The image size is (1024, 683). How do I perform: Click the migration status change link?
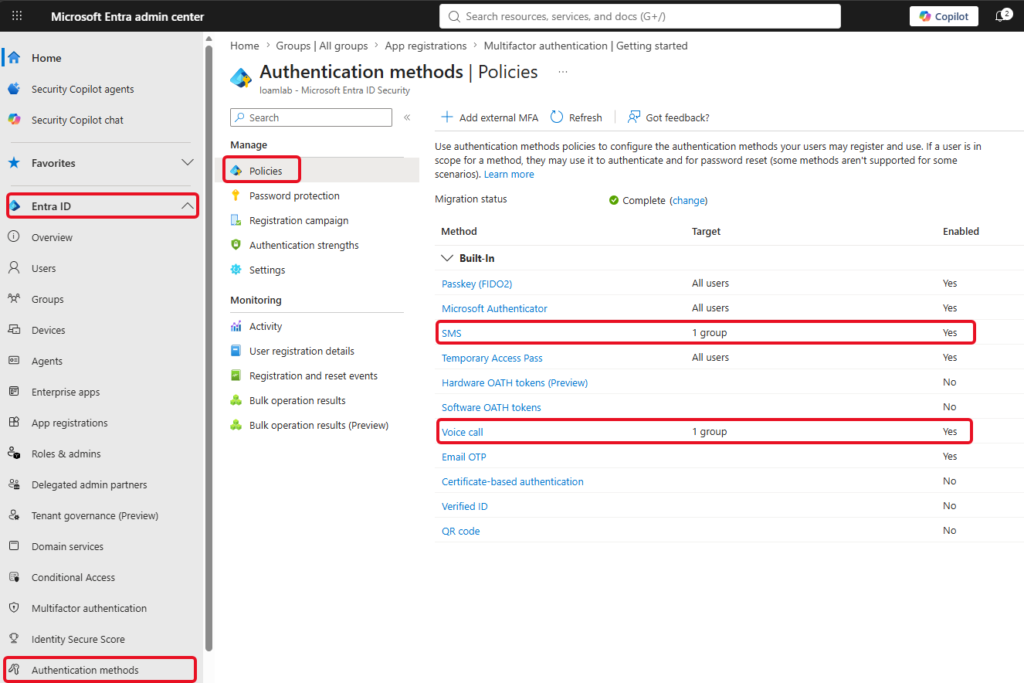688,200
